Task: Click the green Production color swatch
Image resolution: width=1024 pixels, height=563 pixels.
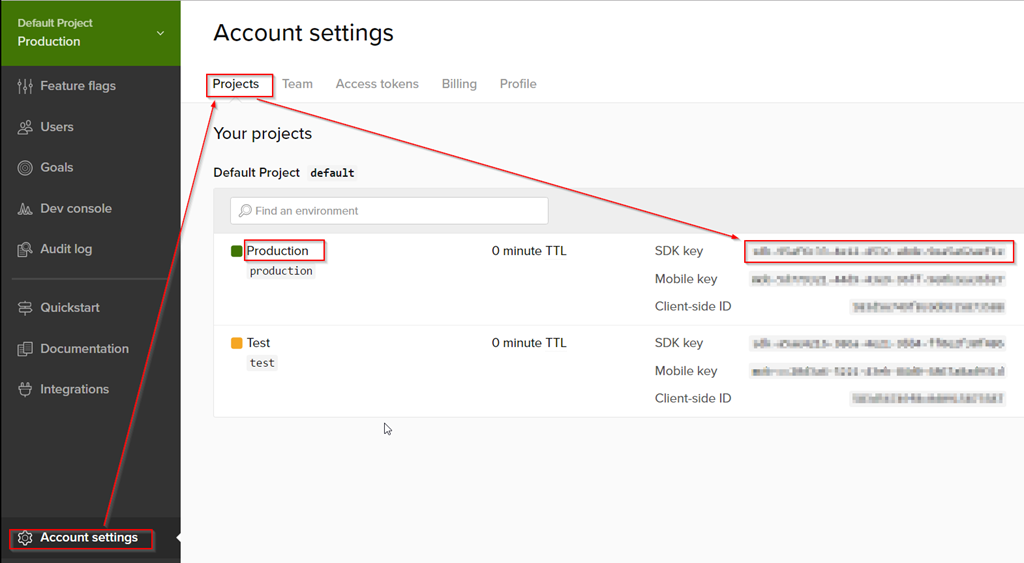Action: click(237, 251)
